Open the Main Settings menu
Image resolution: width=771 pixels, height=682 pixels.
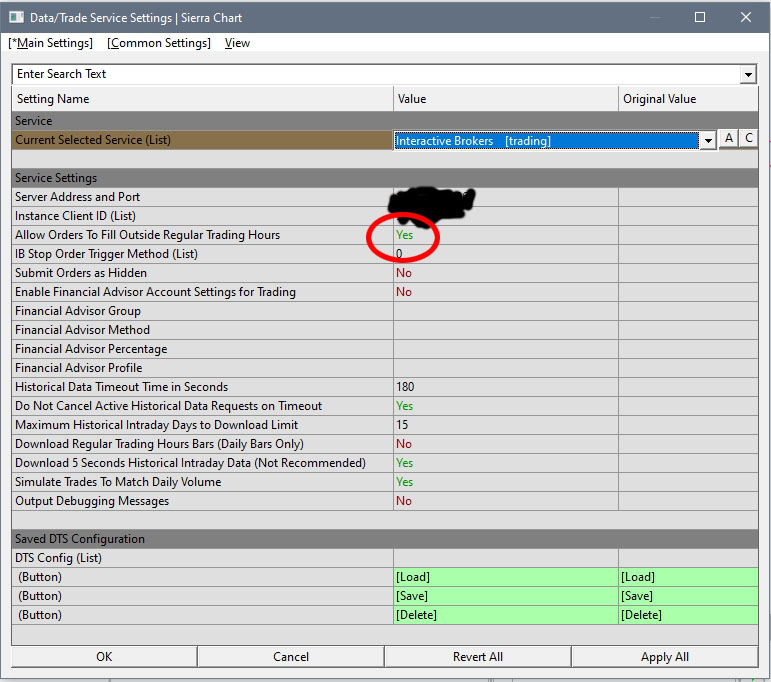tap(50, 43)
